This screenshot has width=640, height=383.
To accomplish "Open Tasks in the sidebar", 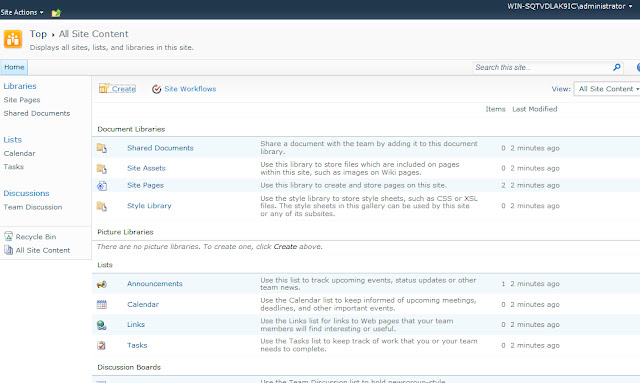I will point(14,167).
